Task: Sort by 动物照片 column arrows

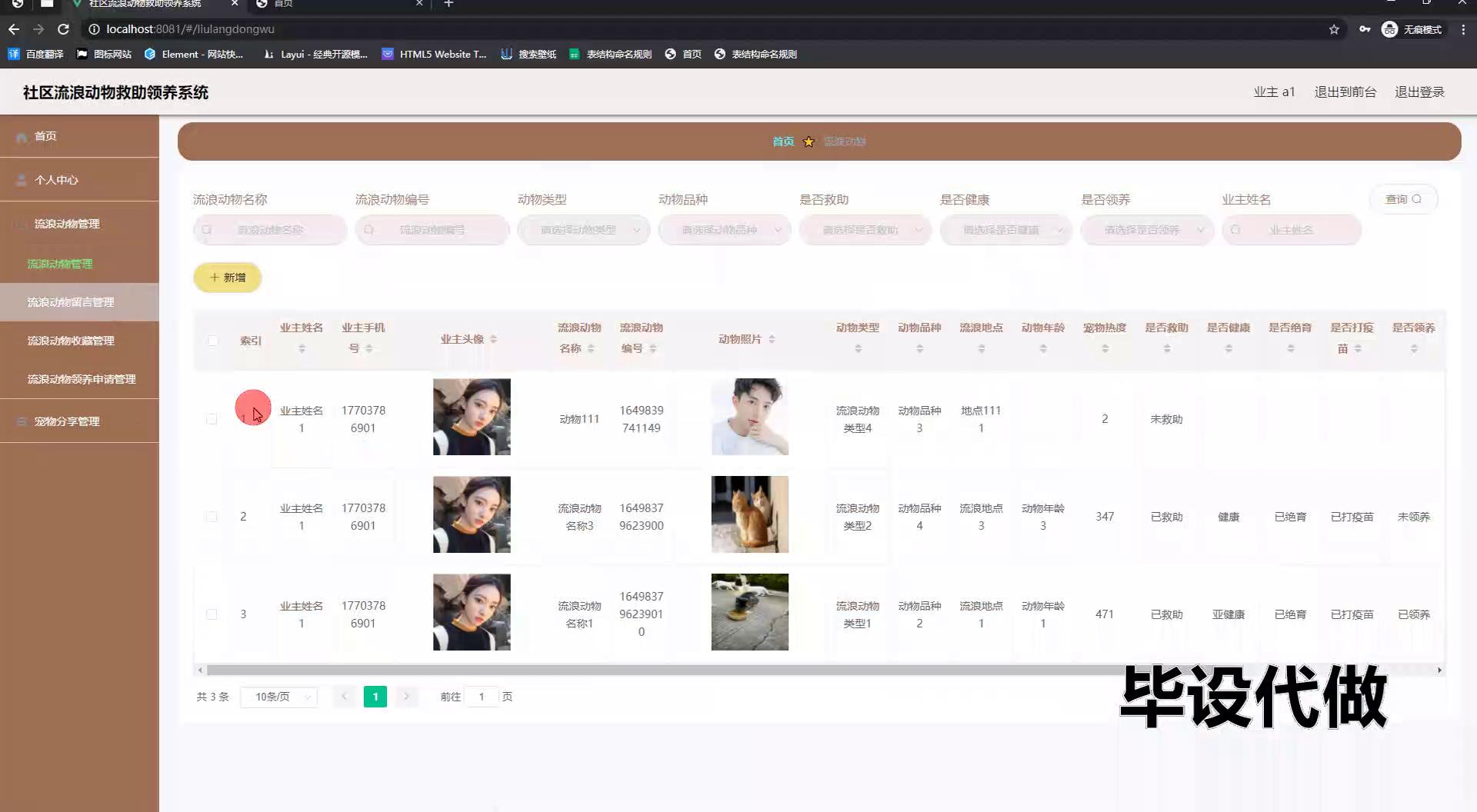Action: (x=772, y=339)
